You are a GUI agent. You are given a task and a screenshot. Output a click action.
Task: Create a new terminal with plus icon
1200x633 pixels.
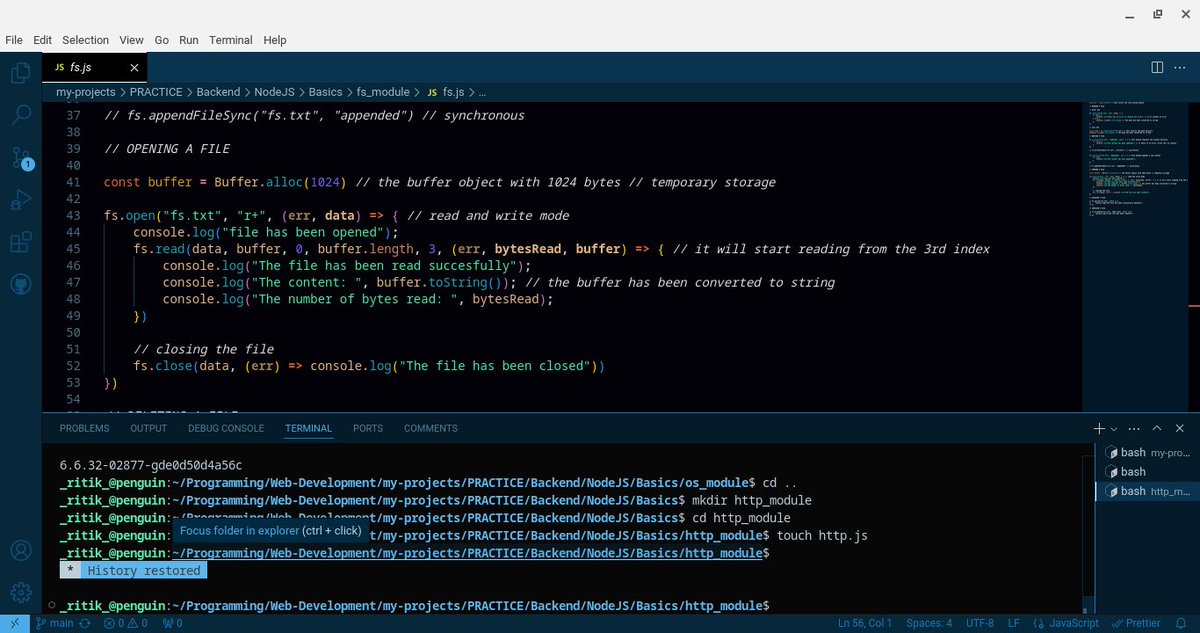(1099, 428)
